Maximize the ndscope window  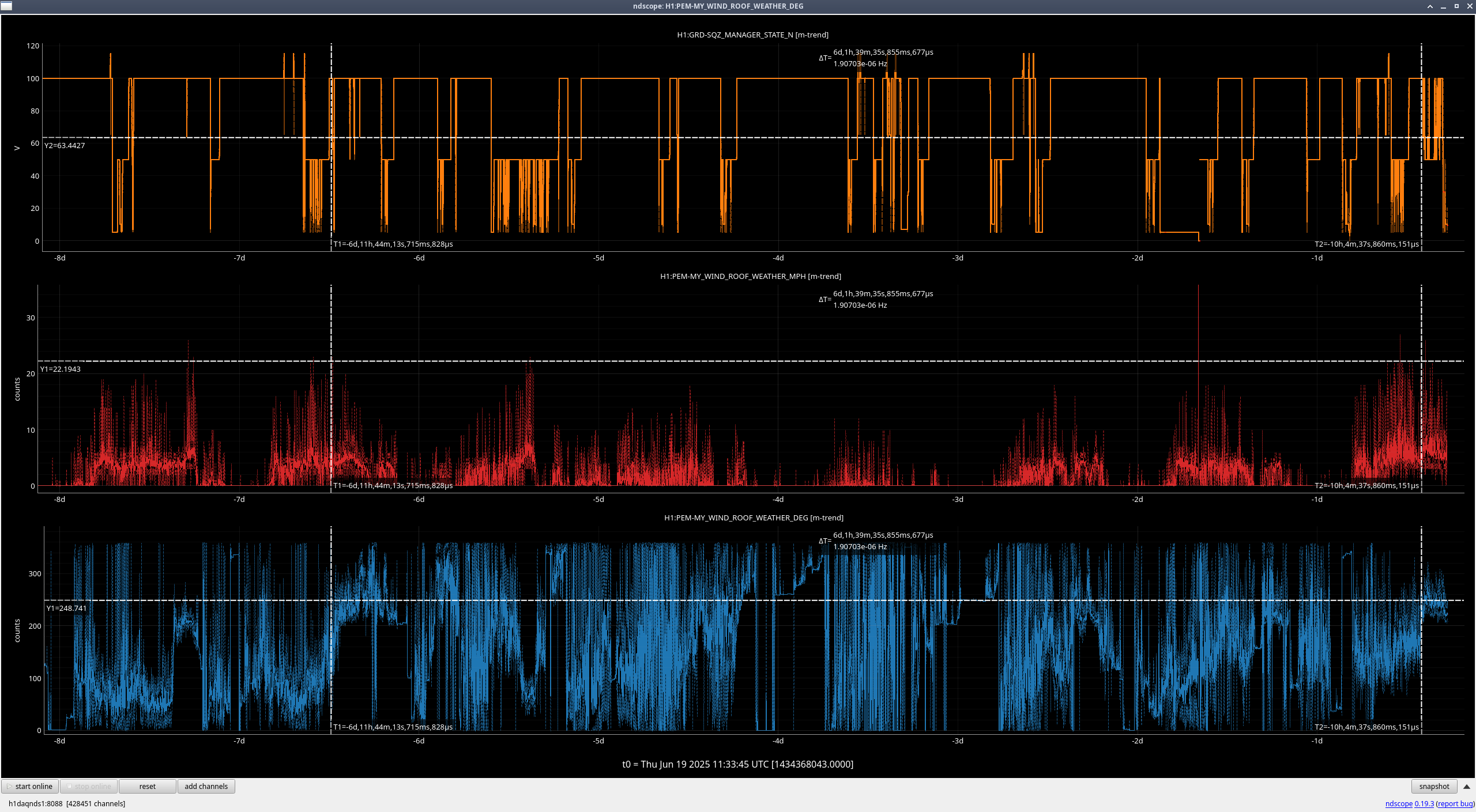coord(1456,6)
